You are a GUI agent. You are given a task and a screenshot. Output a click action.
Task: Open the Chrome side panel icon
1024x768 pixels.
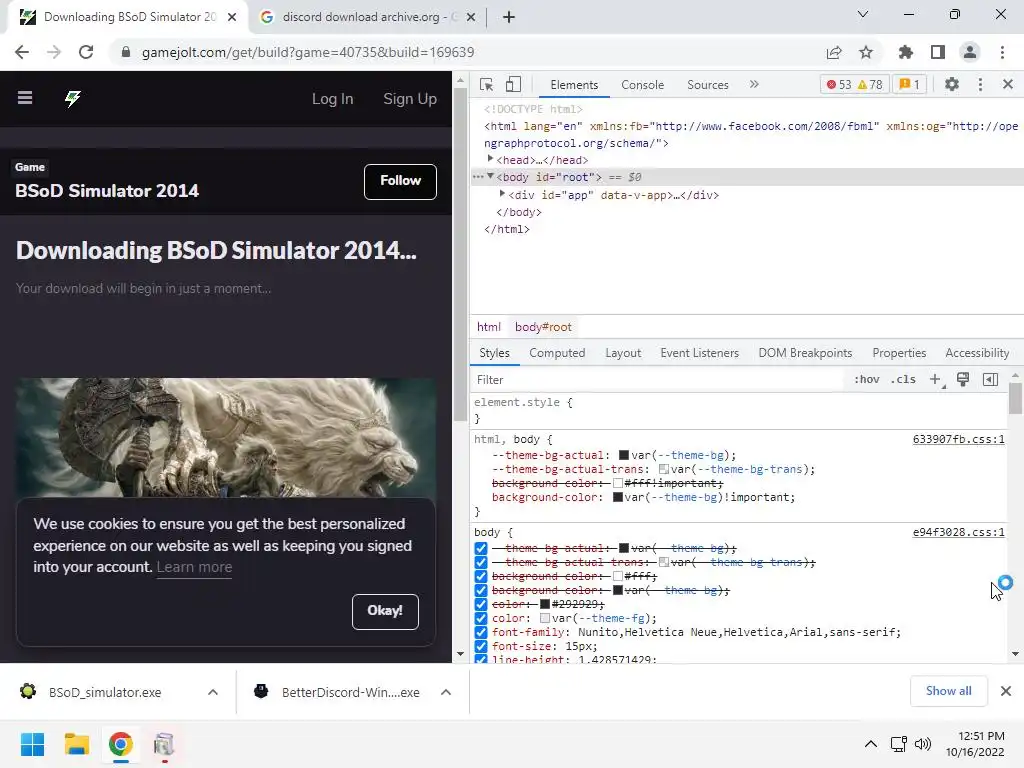[938, 52]
